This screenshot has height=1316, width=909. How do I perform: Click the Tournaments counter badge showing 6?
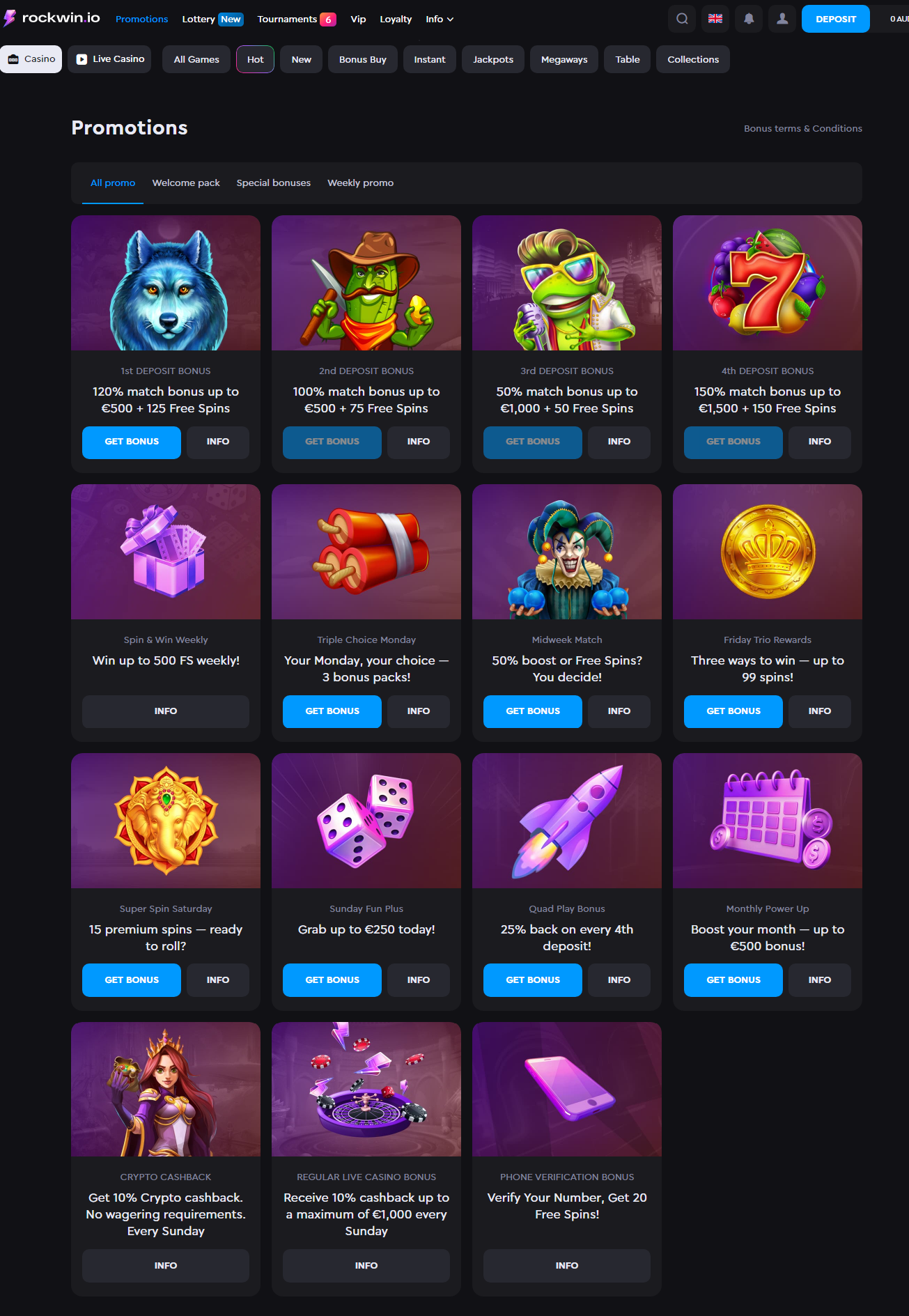point(328,20)
